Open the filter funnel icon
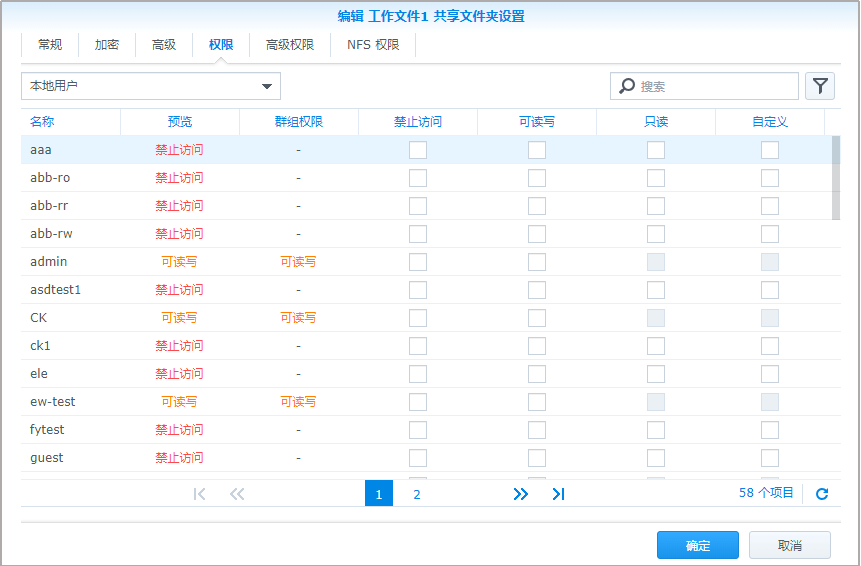 tap(820, 86)
